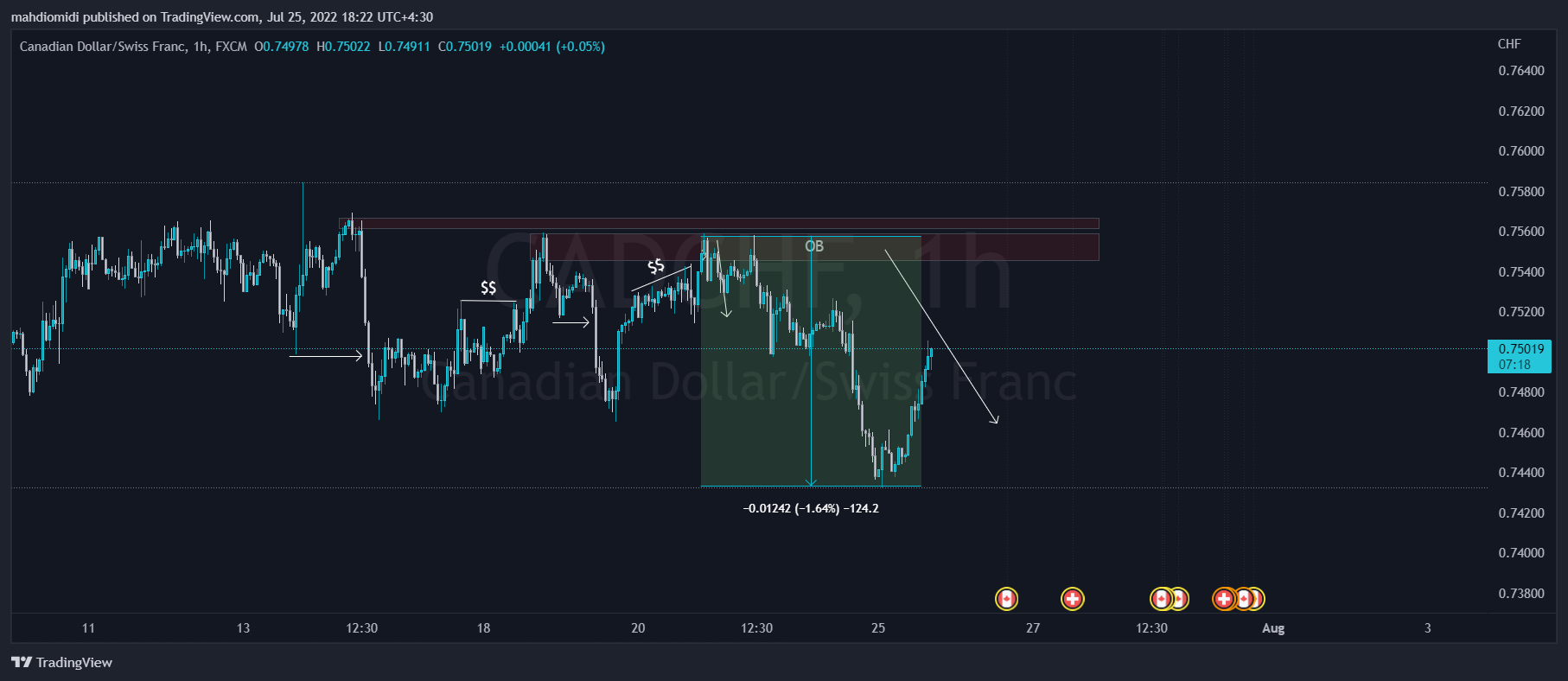
Task: Open the orange-ringed Canadian flag event icon
Action: pos(1243,599)
